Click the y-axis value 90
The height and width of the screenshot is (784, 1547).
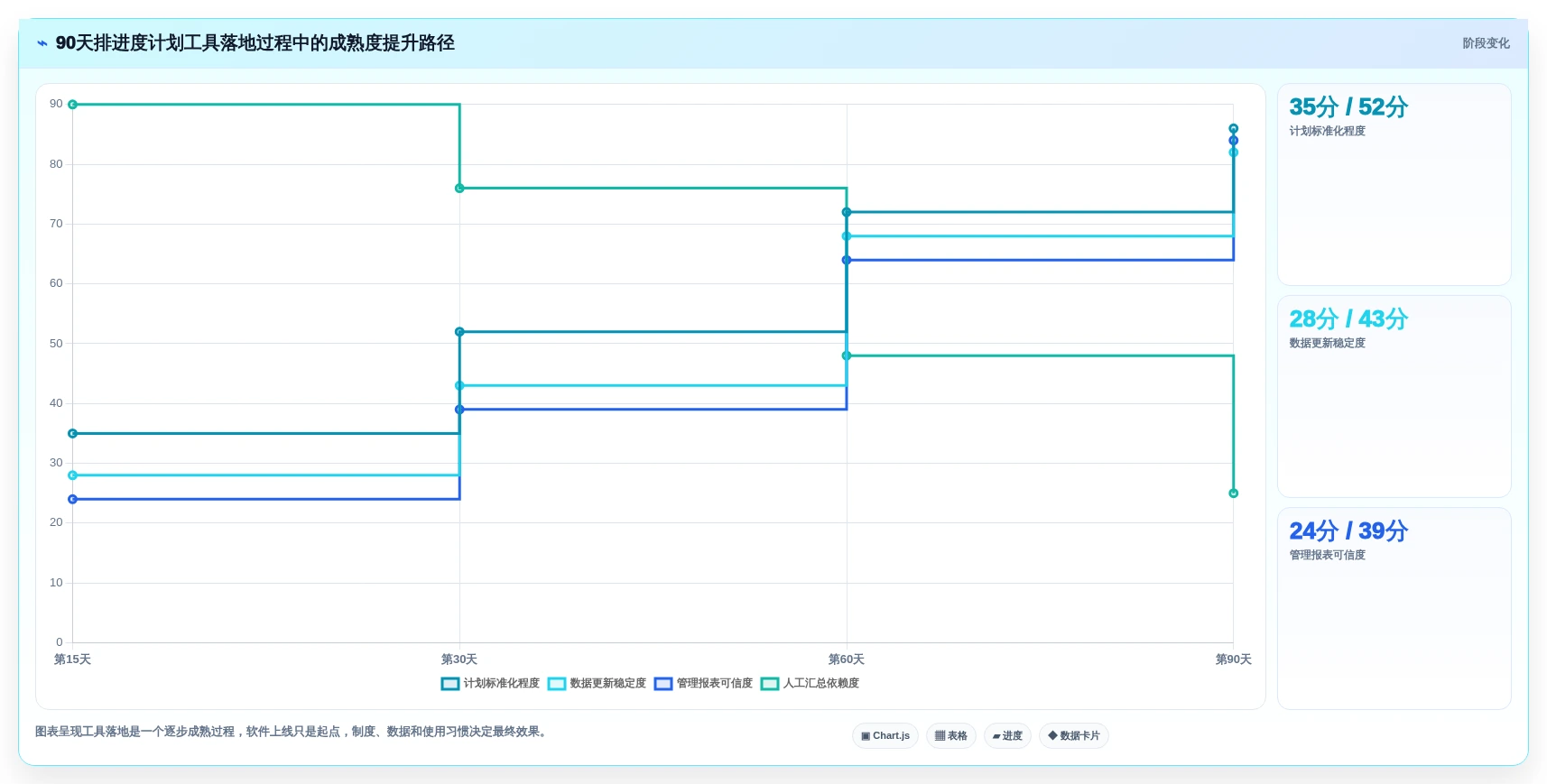(56, 104)
